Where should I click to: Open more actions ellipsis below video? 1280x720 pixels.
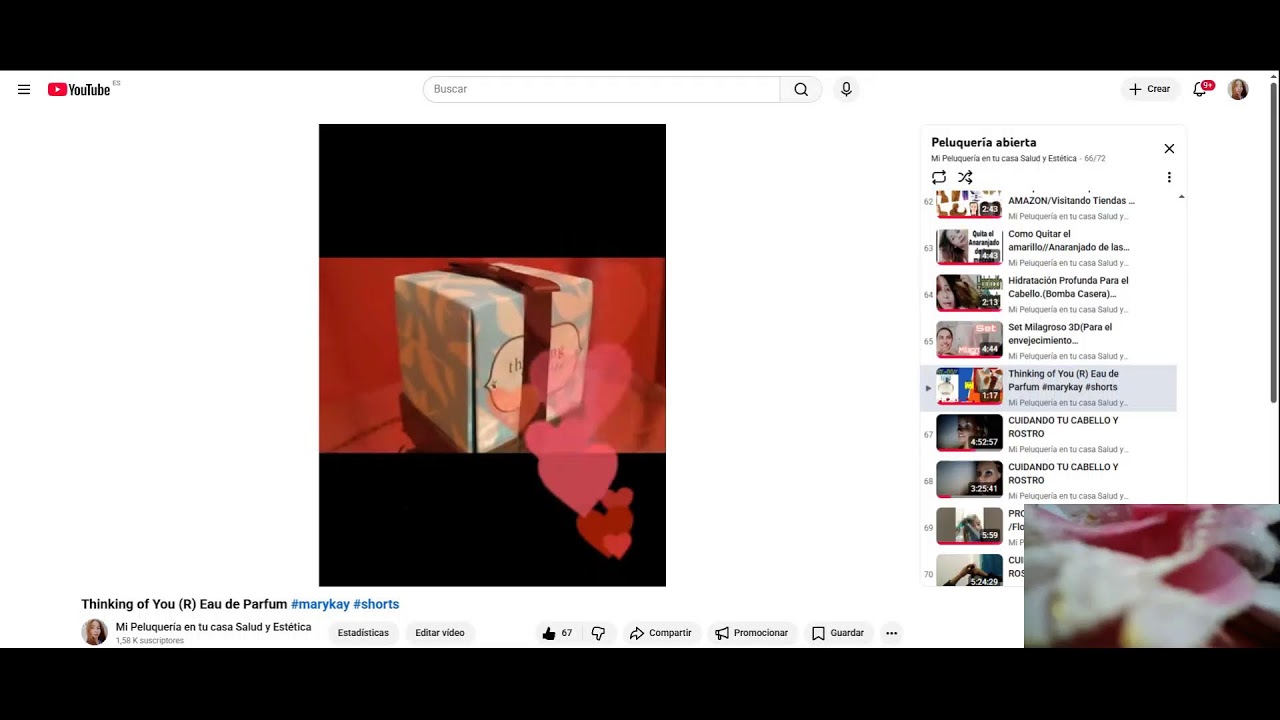891,633
